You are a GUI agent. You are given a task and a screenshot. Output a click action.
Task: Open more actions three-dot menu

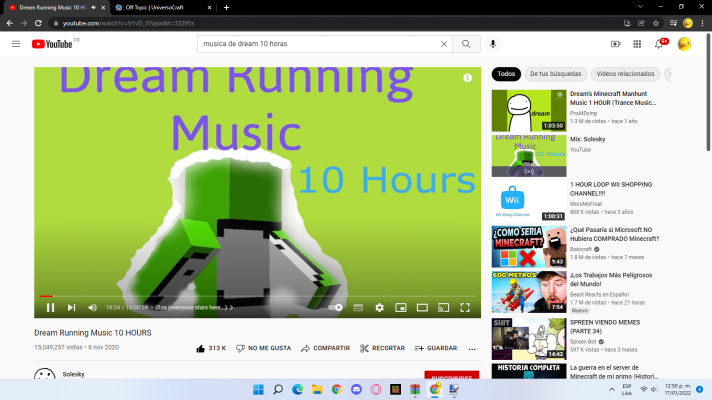point(472,349)
